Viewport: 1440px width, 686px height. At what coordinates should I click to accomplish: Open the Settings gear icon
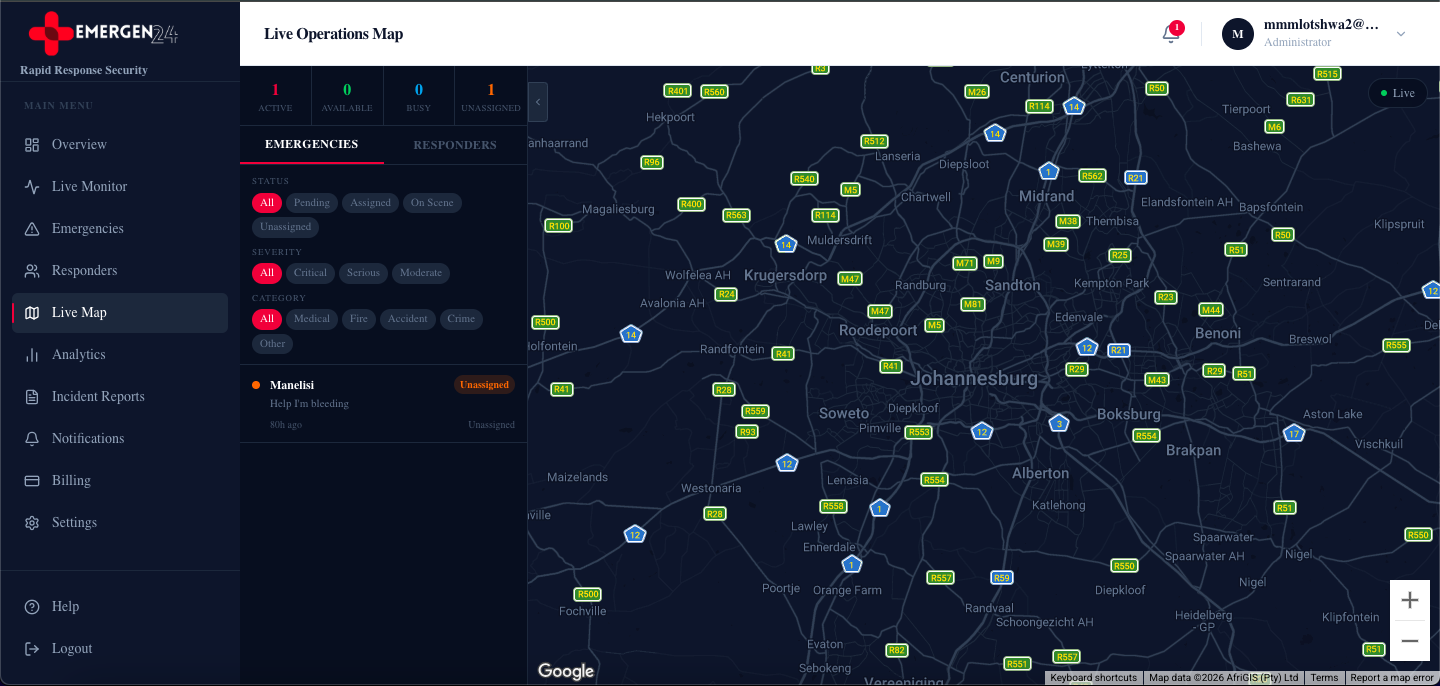tap(33, 522)
